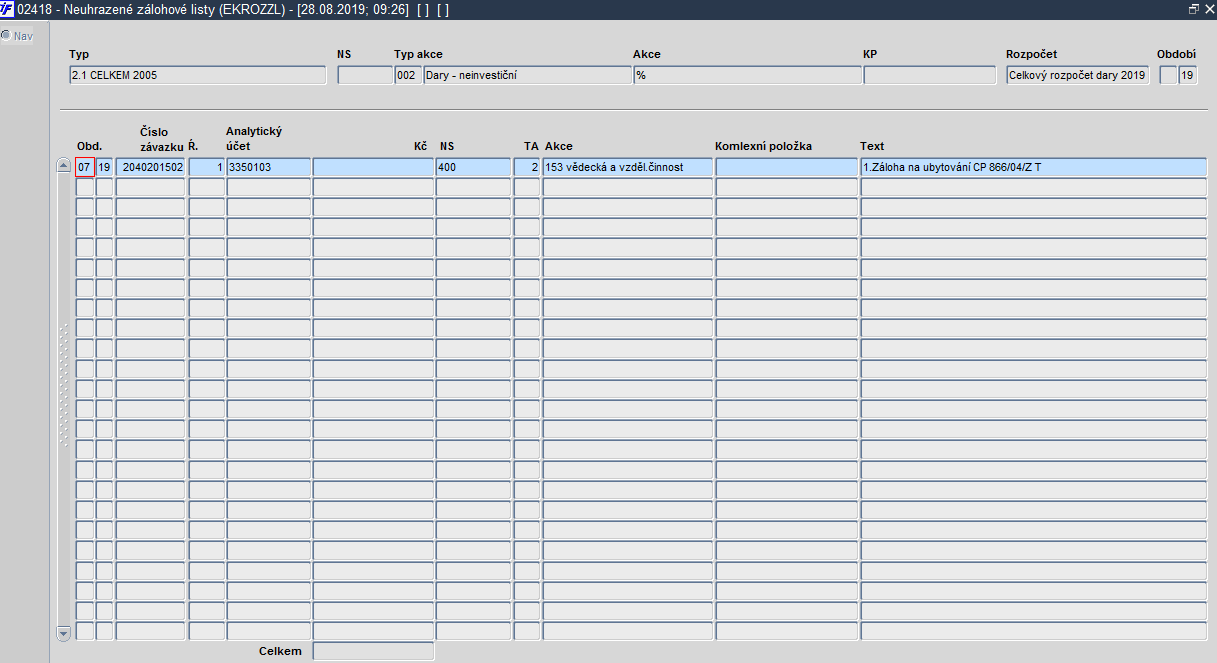Image resolution: width=1217 pixels, height=663 pixels.
Task: Click the Akce filter field containing '%'
Action: coord(747,75)
